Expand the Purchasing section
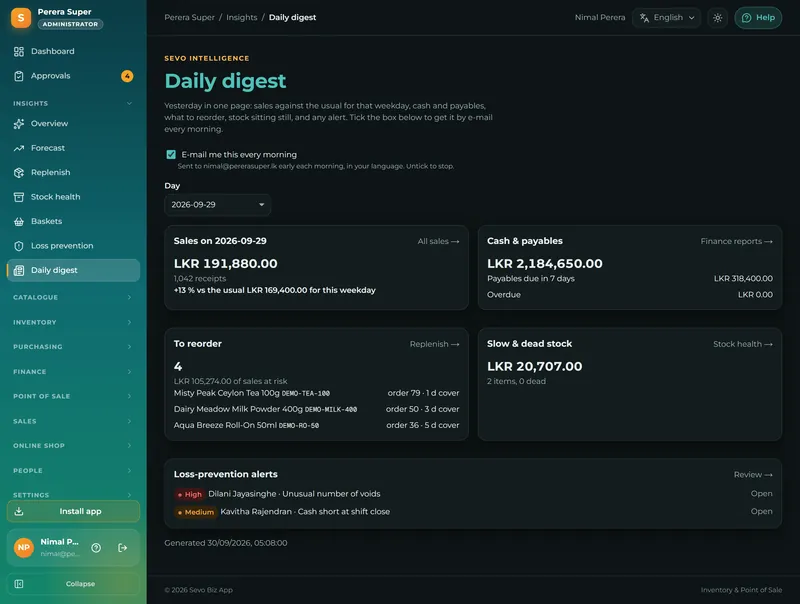Viewport: 800px width, 604px height. (73, 347)
